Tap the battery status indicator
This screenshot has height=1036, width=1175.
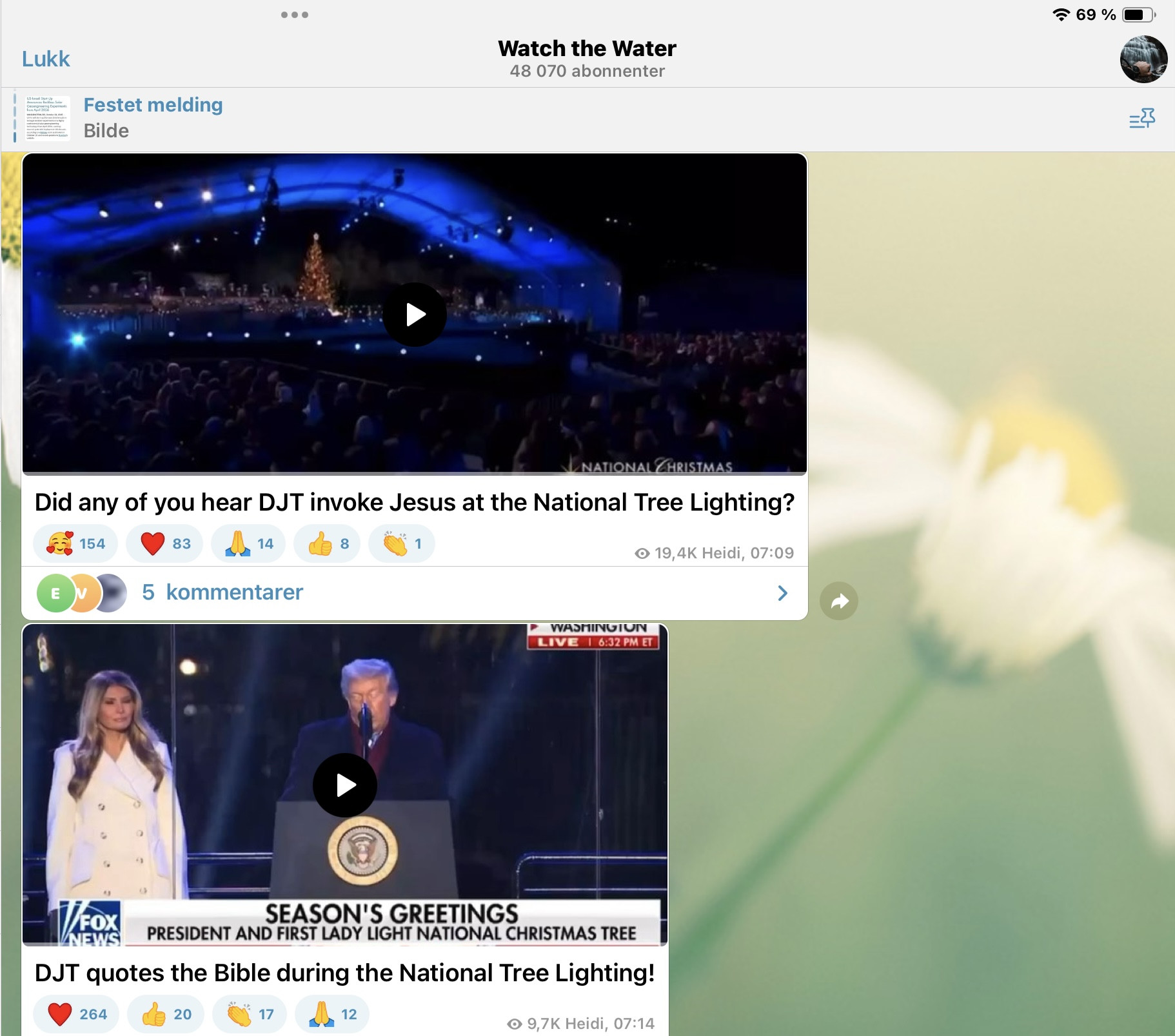coord(1138,15)
